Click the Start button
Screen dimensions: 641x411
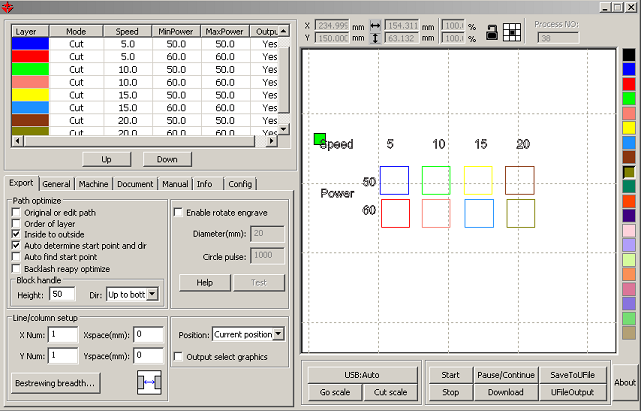[450, 375]
